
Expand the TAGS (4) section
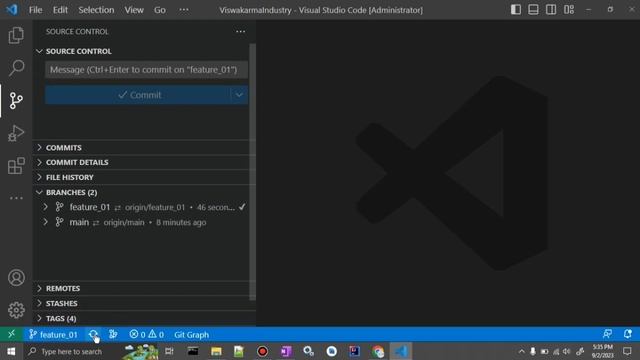point(141,318)
